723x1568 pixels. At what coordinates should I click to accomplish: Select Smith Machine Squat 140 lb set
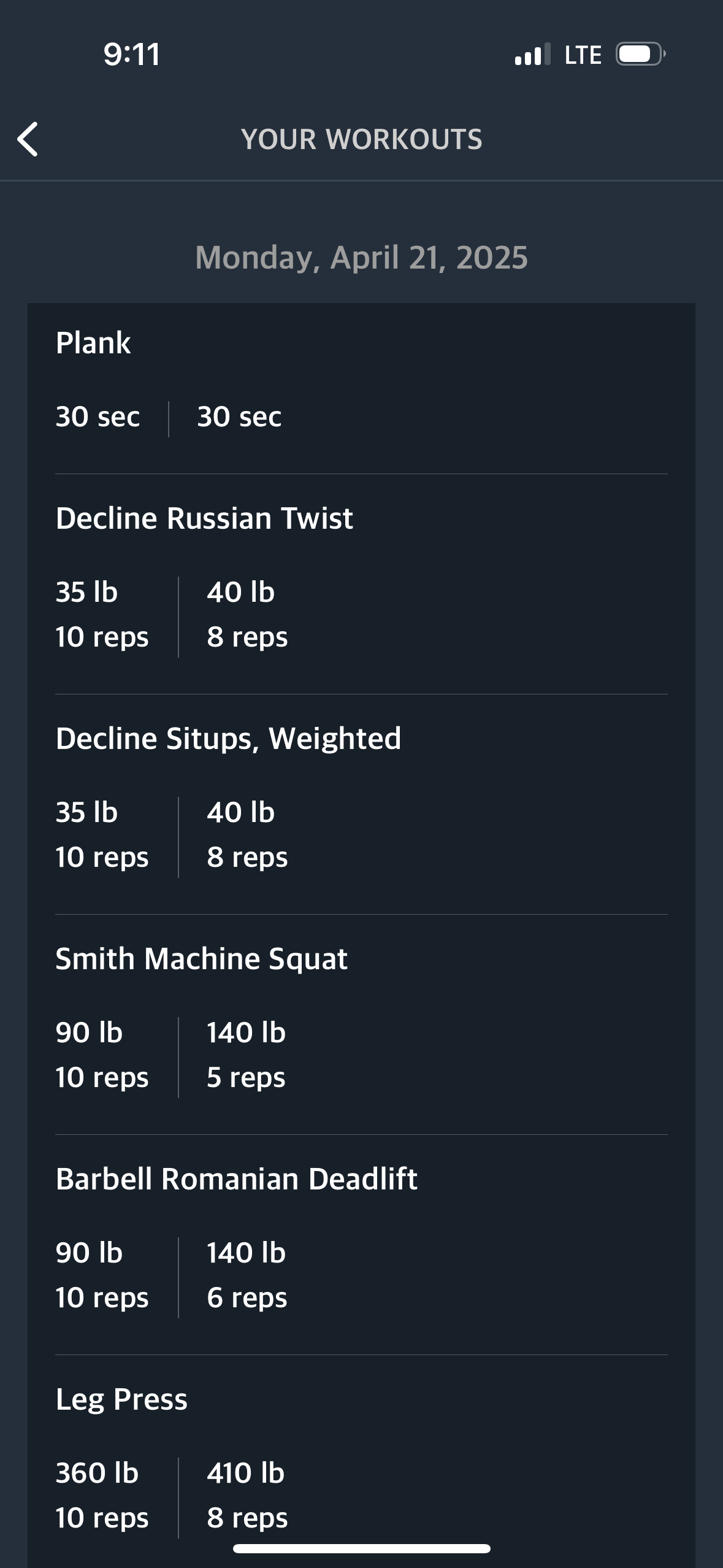point(247,1055)
